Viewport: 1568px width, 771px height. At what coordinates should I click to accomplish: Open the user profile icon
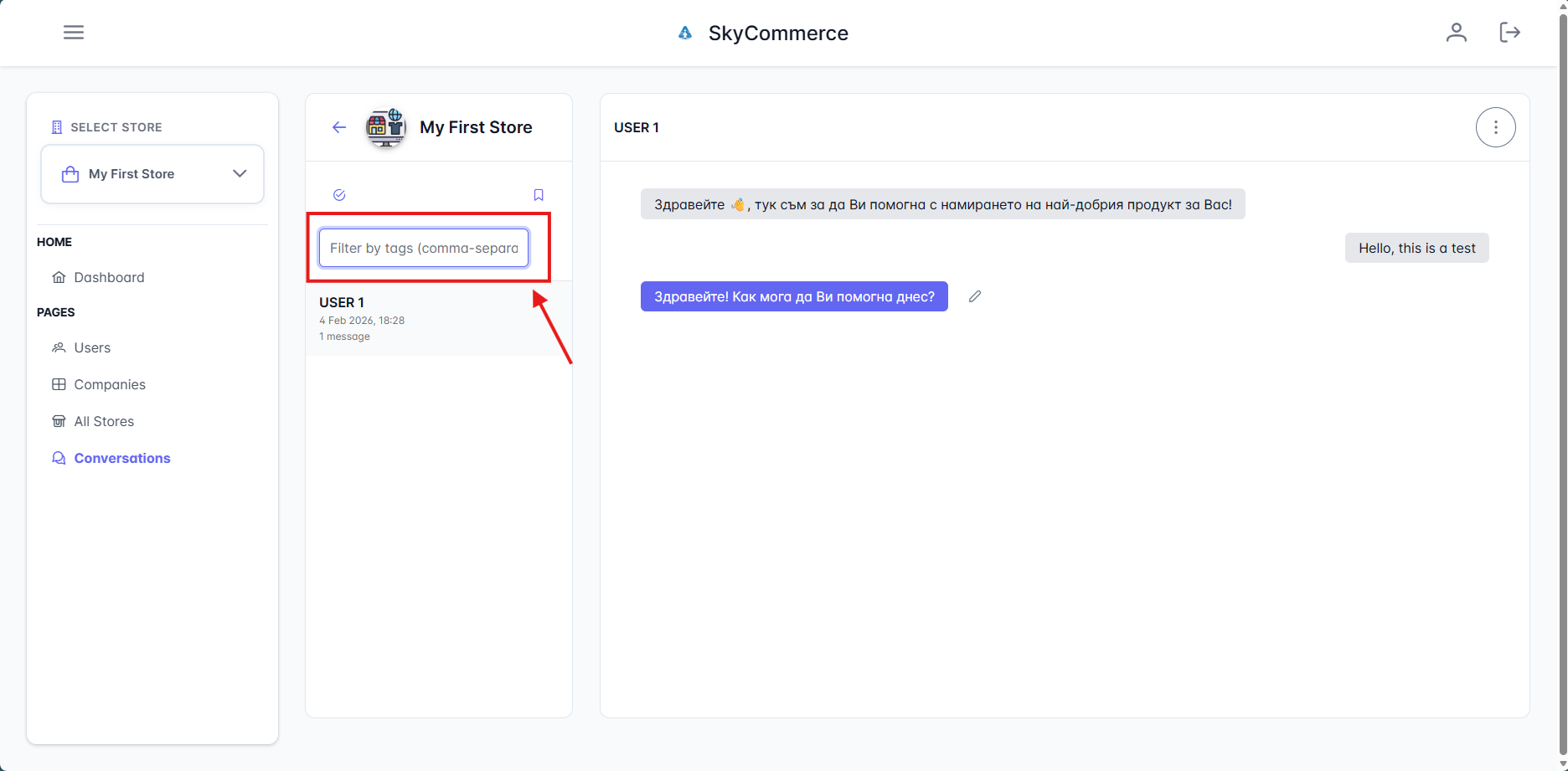click(x=1457, y=33)
